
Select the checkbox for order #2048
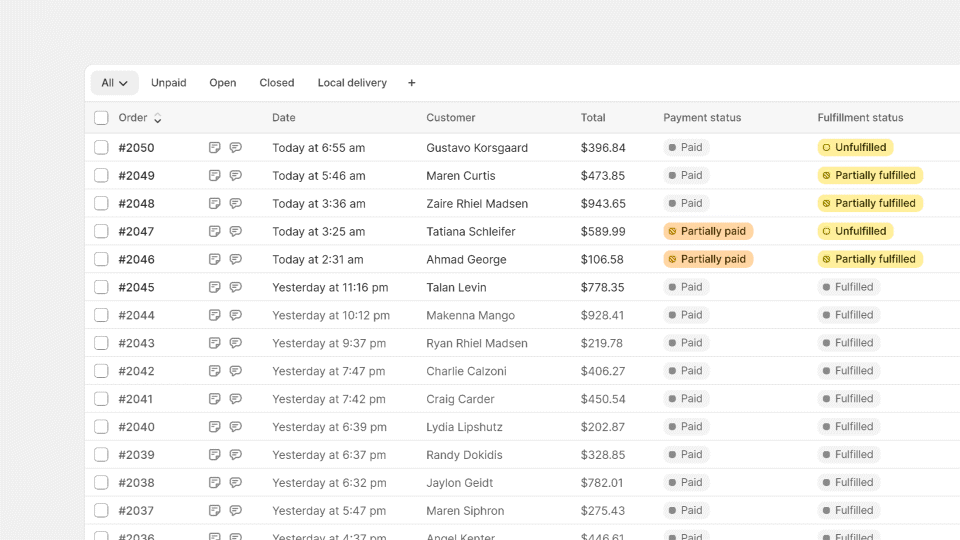pyautogui.click(x=101, y=204)
